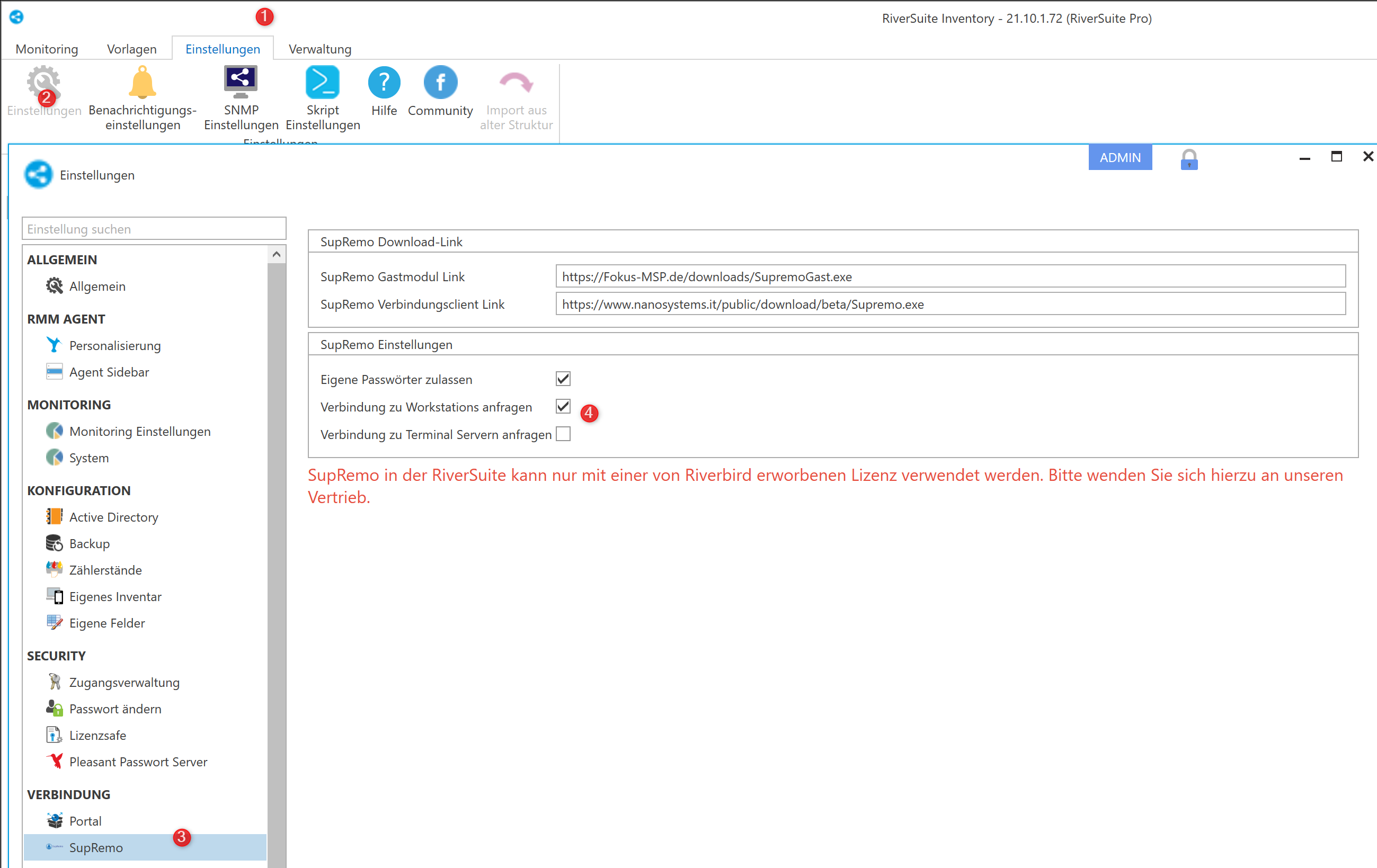The image size is (1377, 868).
Task: Click Import aus alter Struktur arrow
Action: 516,83
